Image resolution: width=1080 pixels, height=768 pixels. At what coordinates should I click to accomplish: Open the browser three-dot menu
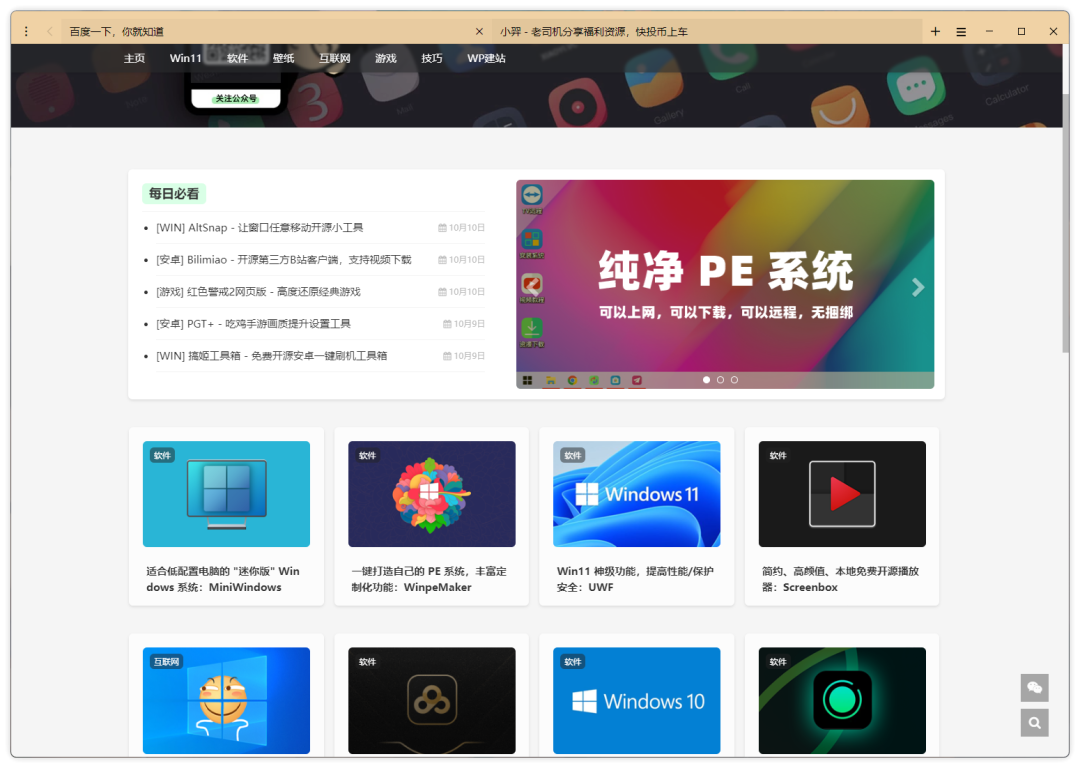click(26, 31)
